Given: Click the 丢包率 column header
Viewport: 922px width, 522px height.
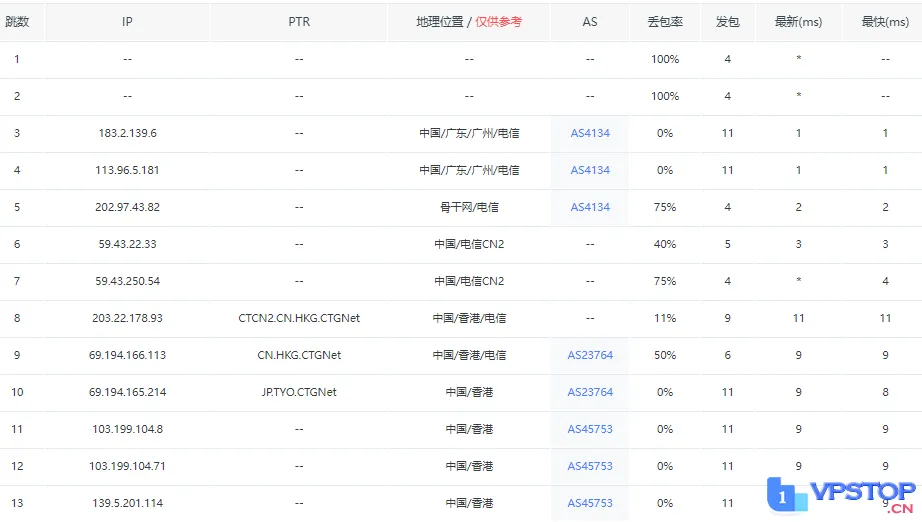Looking at the screenshot, I should (665, 22).
